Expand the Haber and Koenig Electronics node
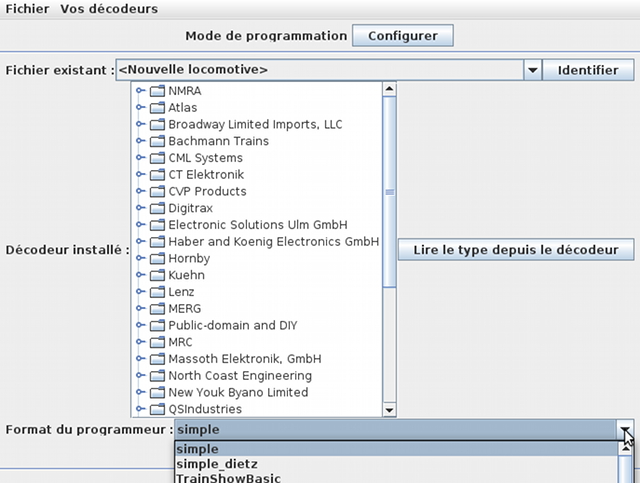This screenshot has width=640, height=483. (x=140, y=241)
